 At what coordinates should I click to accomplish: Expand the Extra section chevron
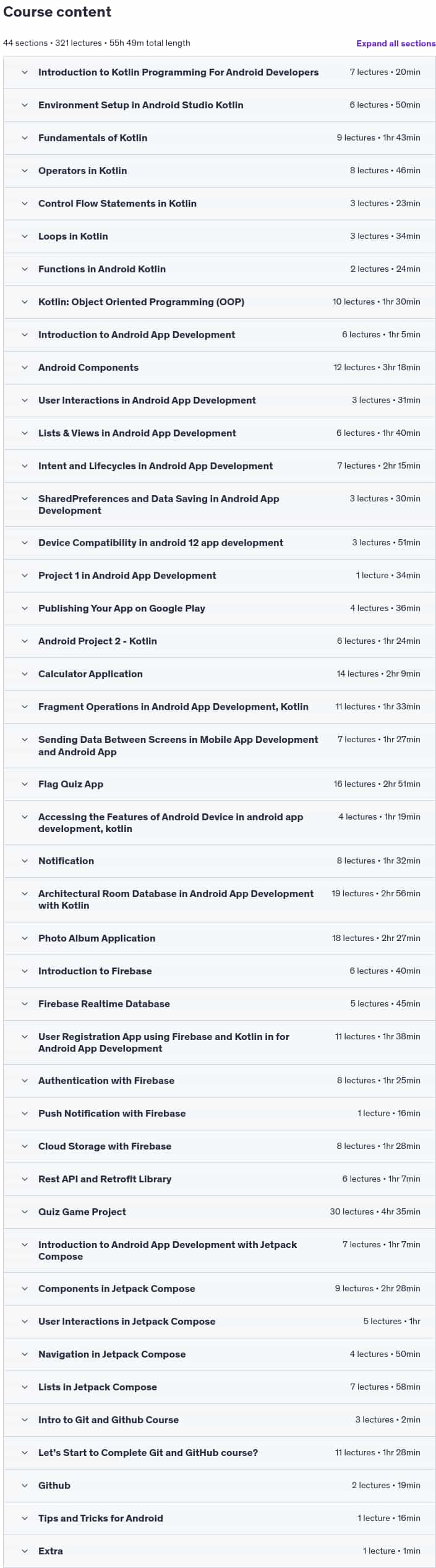(25, 1551)
